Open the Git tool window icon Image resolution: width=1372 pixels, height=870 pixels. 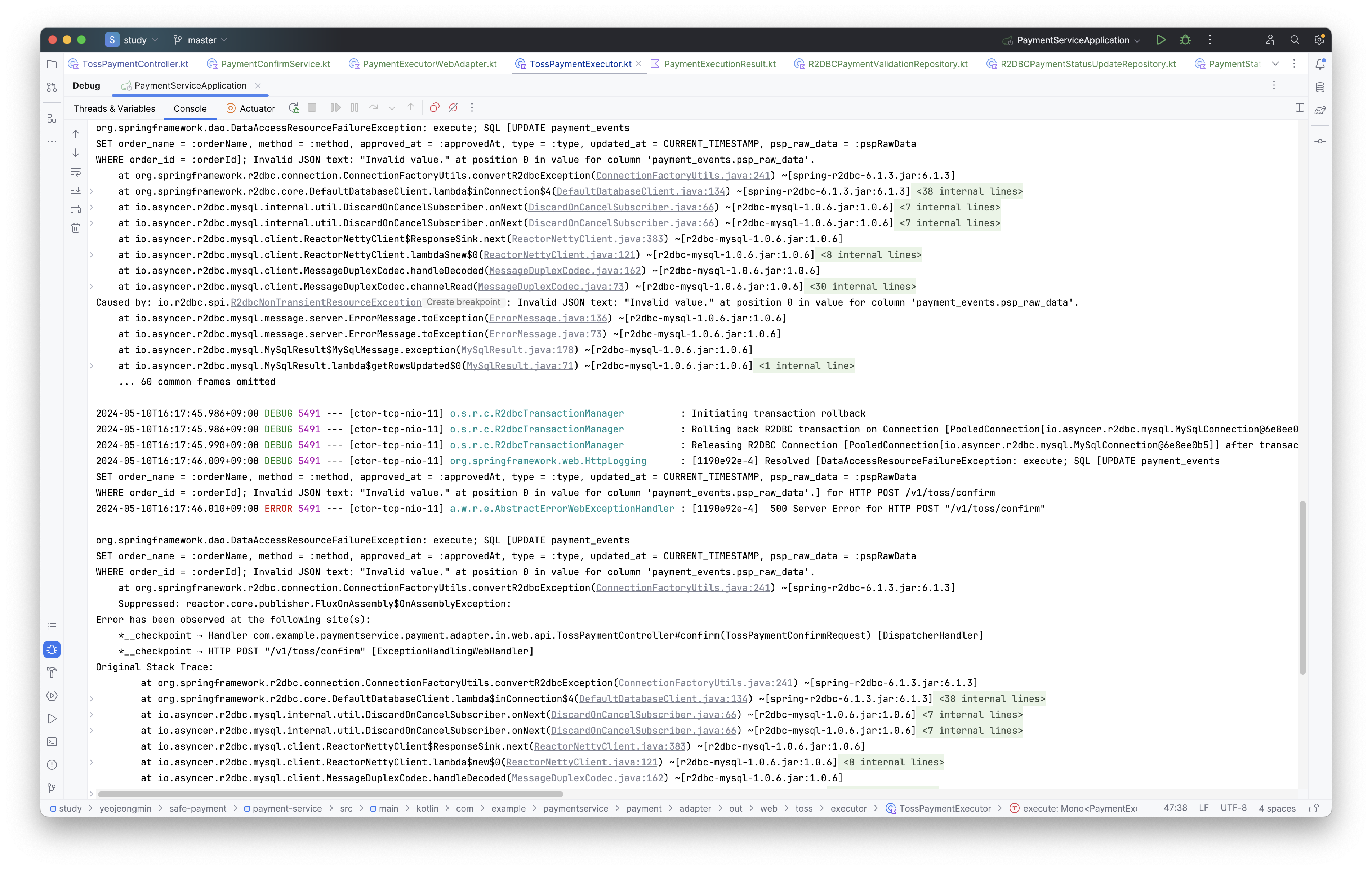(52, 788)
